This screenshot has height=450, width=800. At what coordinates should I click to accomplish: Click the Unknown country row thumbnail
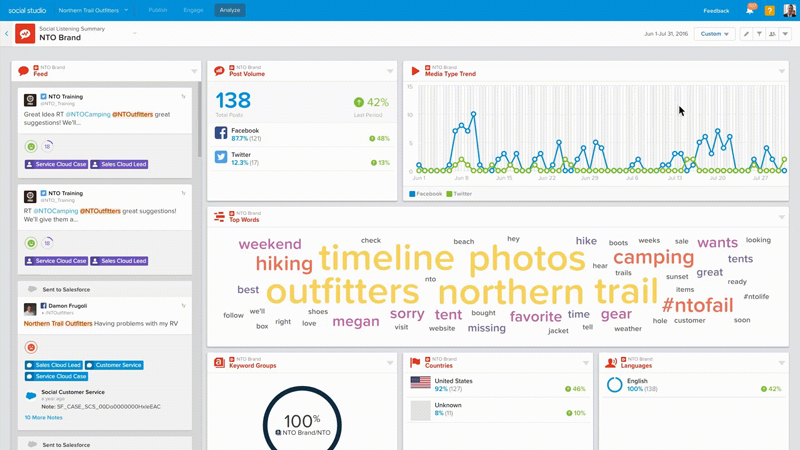pos(420,410)
